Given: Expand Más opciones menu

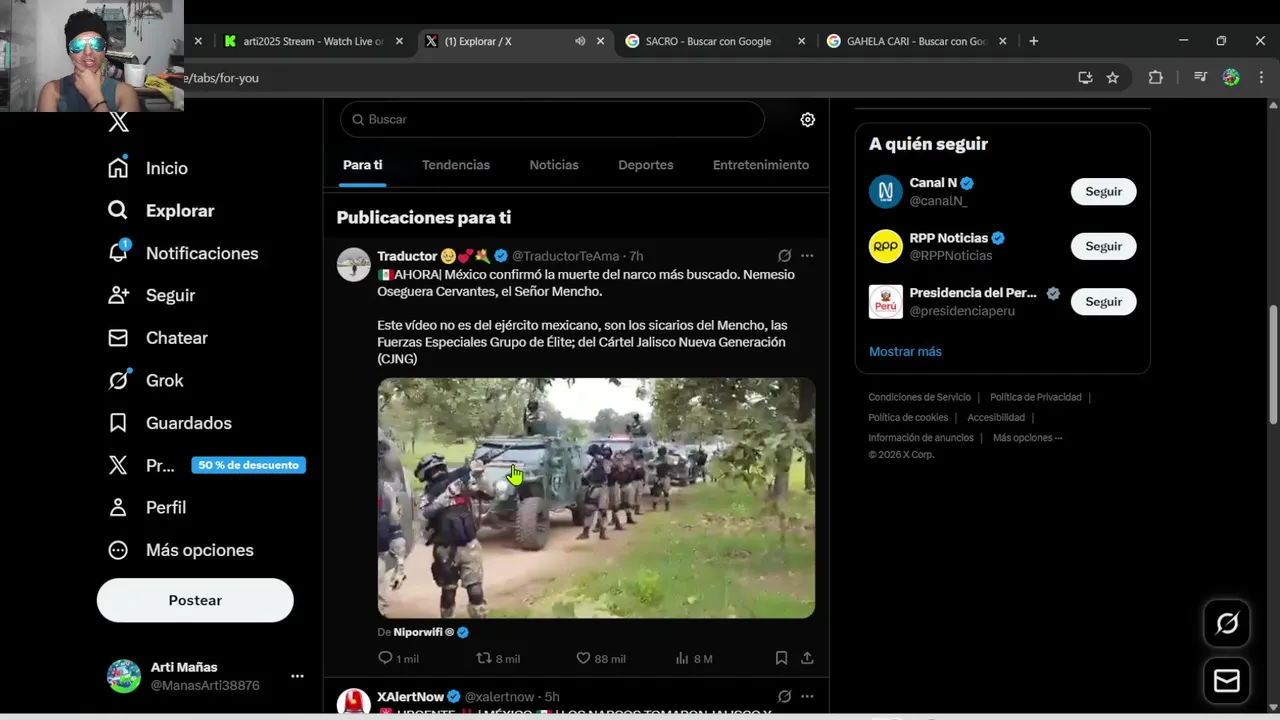Looking at the screenshot, I should coord(180,550).
